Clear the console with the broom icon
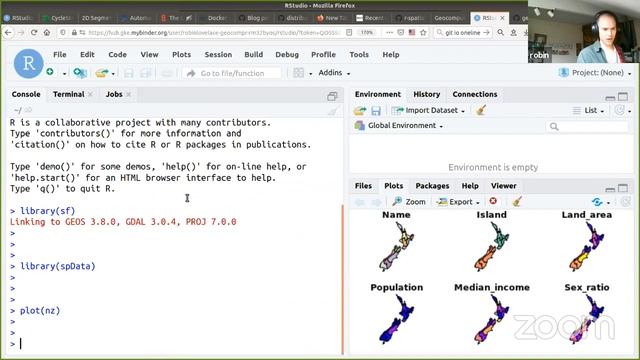Viewport: 640px width, 360px height. point(333,111)
